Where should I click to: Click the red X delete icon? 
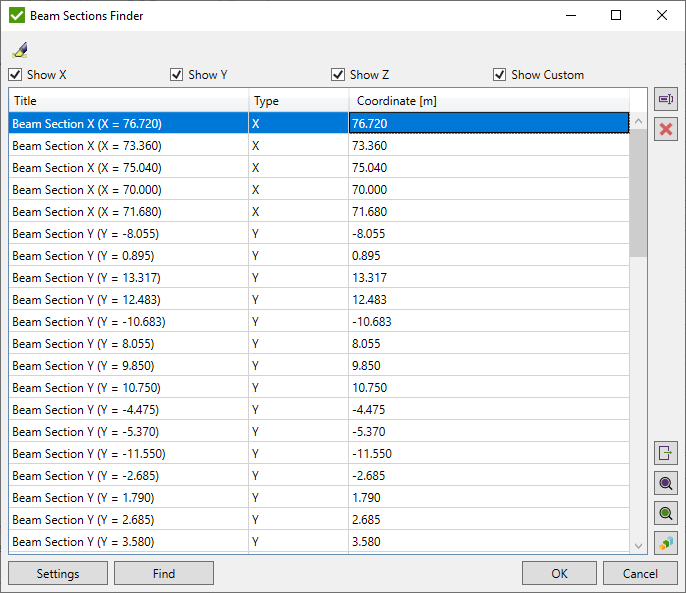pyautogui.click(x=666, y=129)
